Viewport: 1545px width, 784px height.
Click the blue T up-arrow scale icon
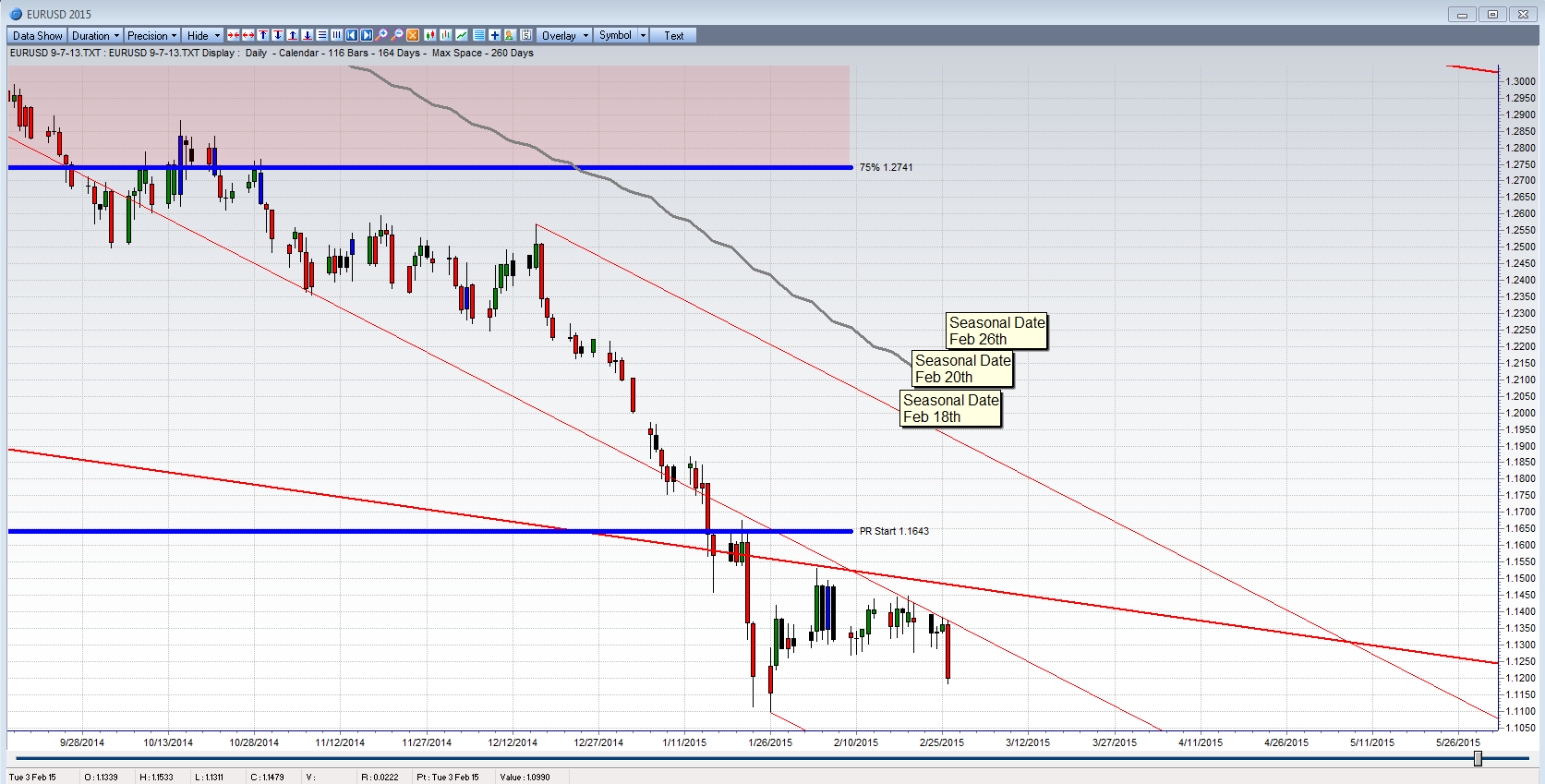(x=263, y=35)
